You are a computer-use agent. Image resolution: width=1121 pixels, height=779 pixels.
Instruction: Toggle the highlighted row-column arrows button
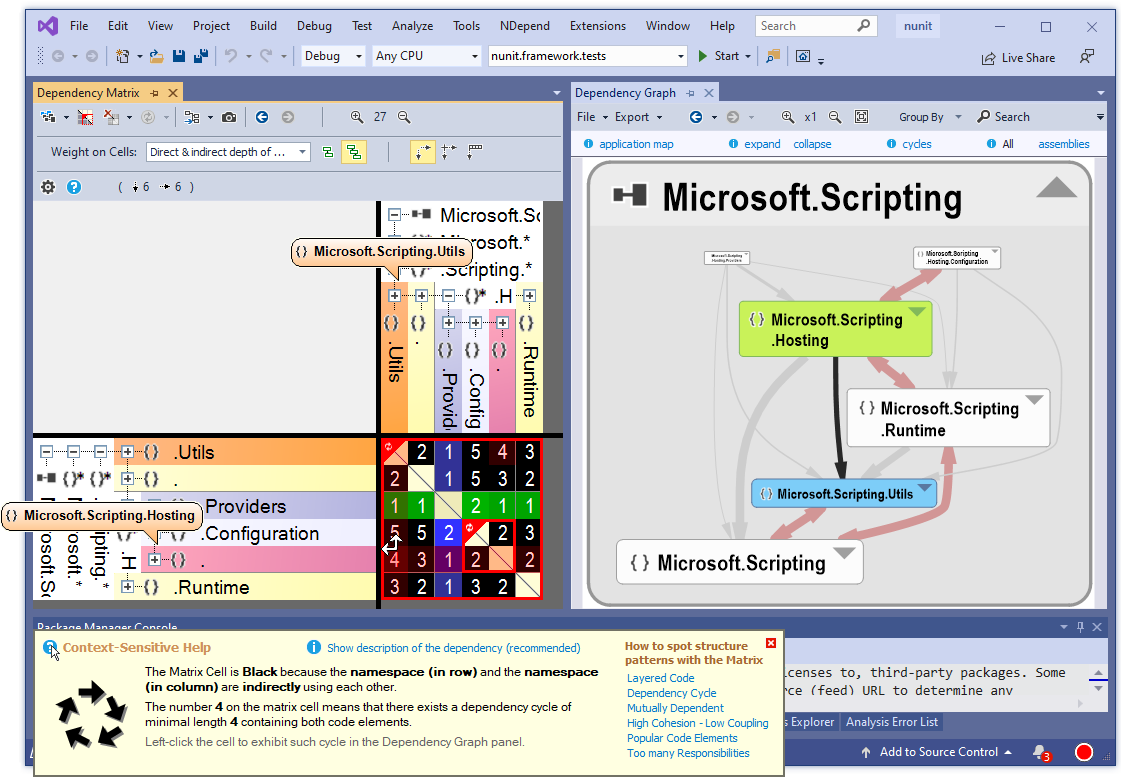click(423, 152)
